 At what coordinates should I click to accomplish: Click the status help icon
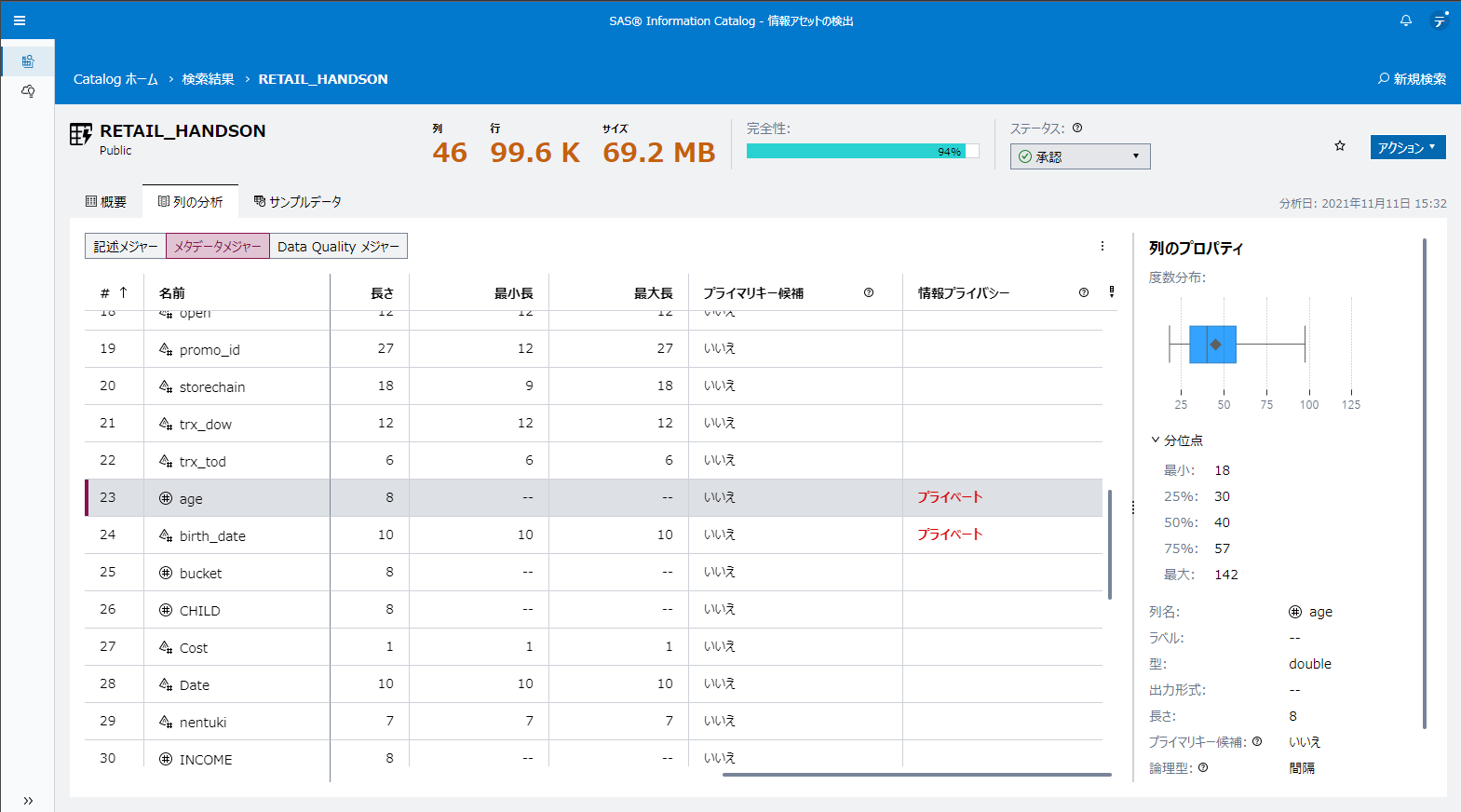pos(1077,129)
